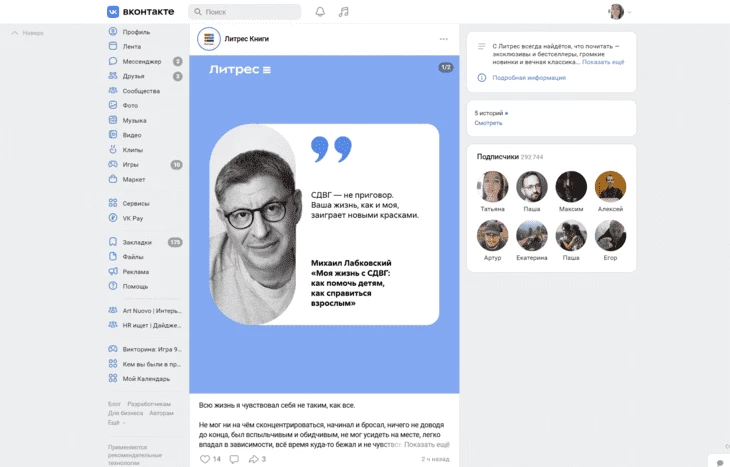
Task: Click the info circle icon
Action: (482, 78)
